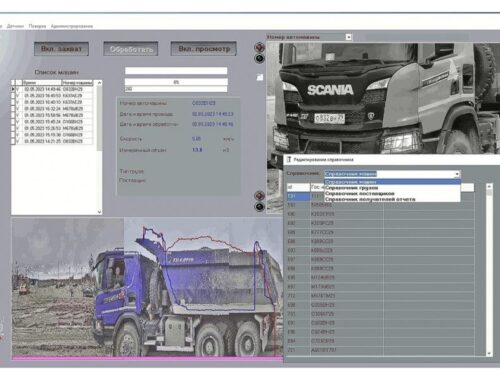Screen dimensions: 500x380
Task: Tick the checkbox for row 01.05.2023 16:40:53
Action: click(x=13, y=96)
